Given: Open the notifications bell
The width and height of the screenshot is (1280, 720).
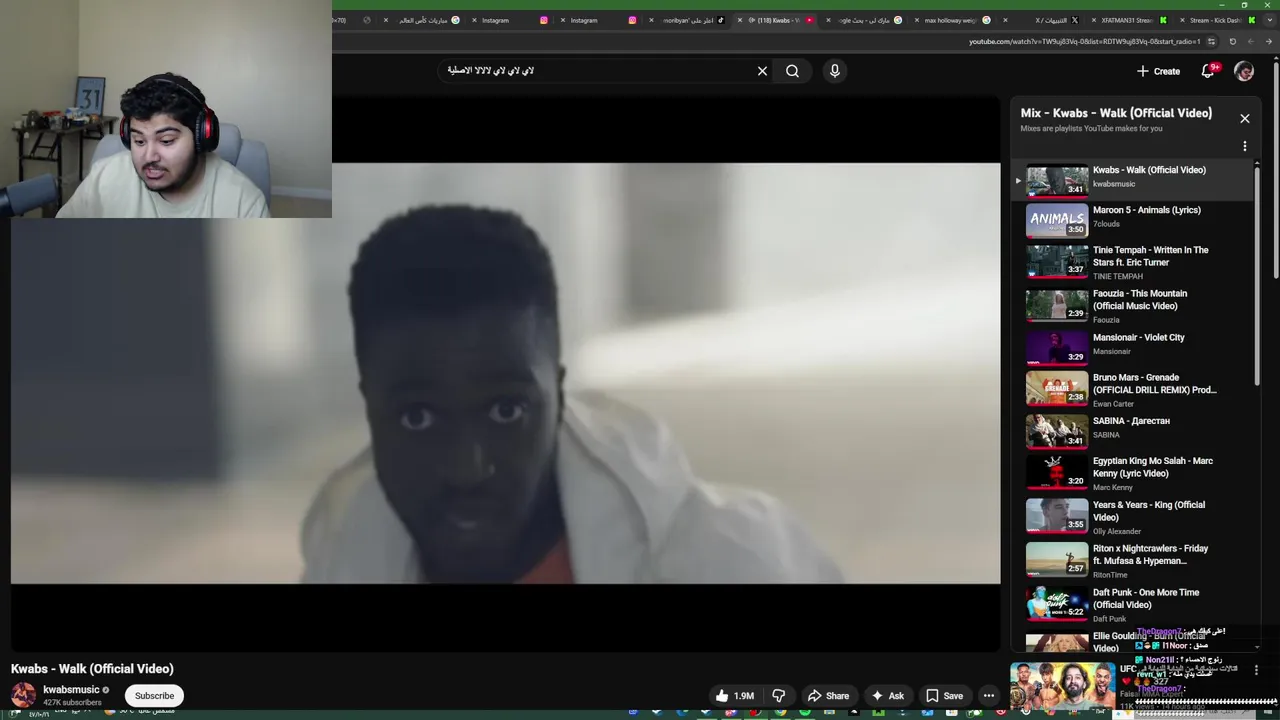Looking at the screenshot, I should (1207, 71).
